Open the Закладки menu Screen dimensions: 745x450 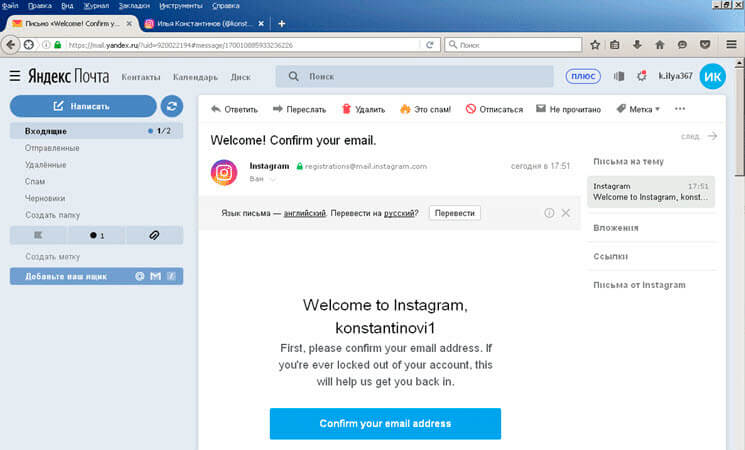click(134, 6)
